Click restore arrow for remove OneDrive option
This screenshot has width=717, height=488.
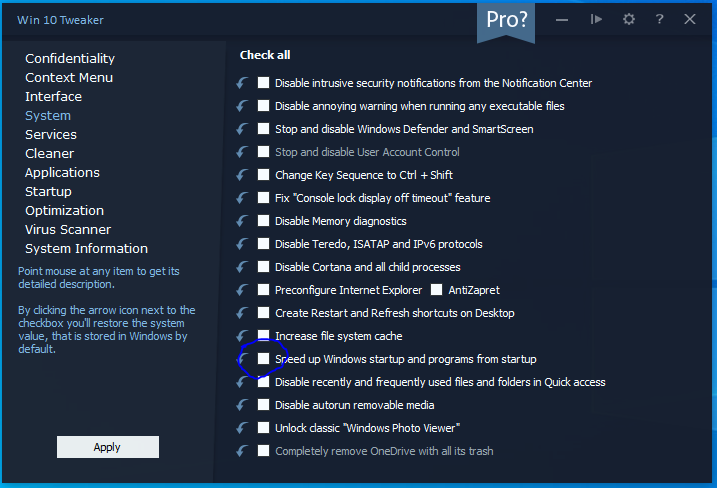242,451
